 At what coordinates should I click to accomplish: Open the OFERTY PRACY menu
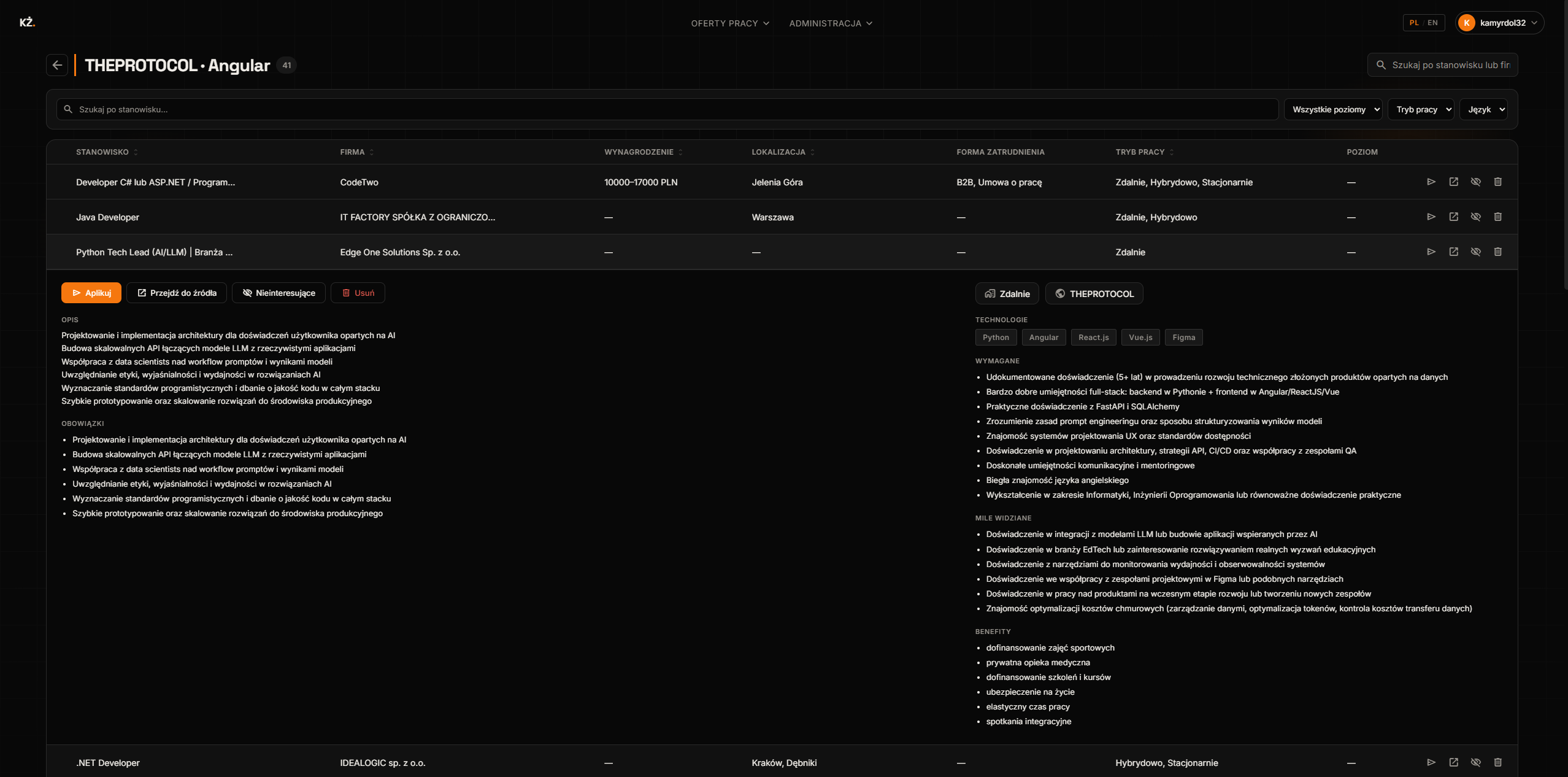730,23
